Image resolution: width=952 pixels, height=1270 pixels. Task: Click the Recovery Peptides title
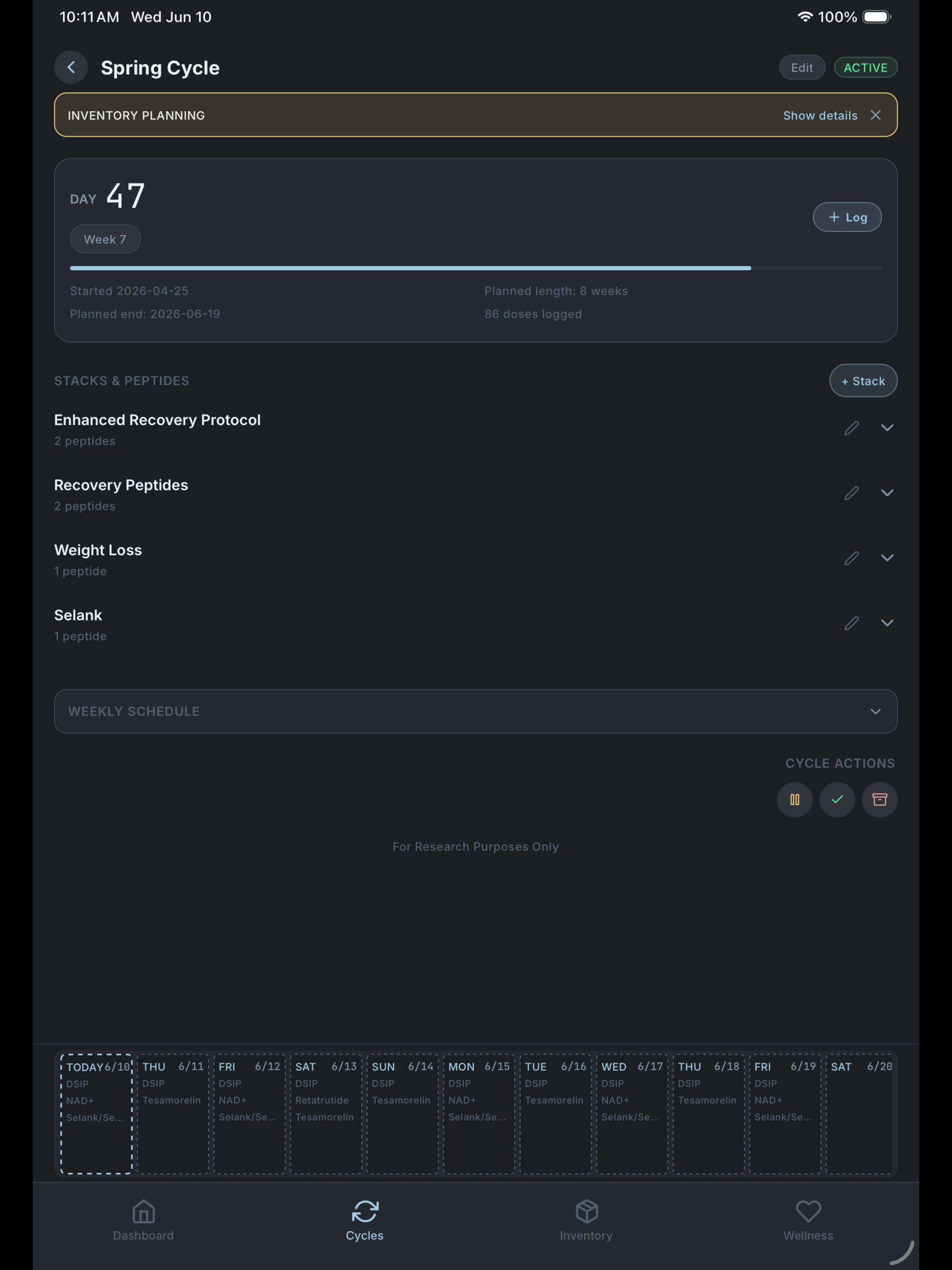click(121, 485)
